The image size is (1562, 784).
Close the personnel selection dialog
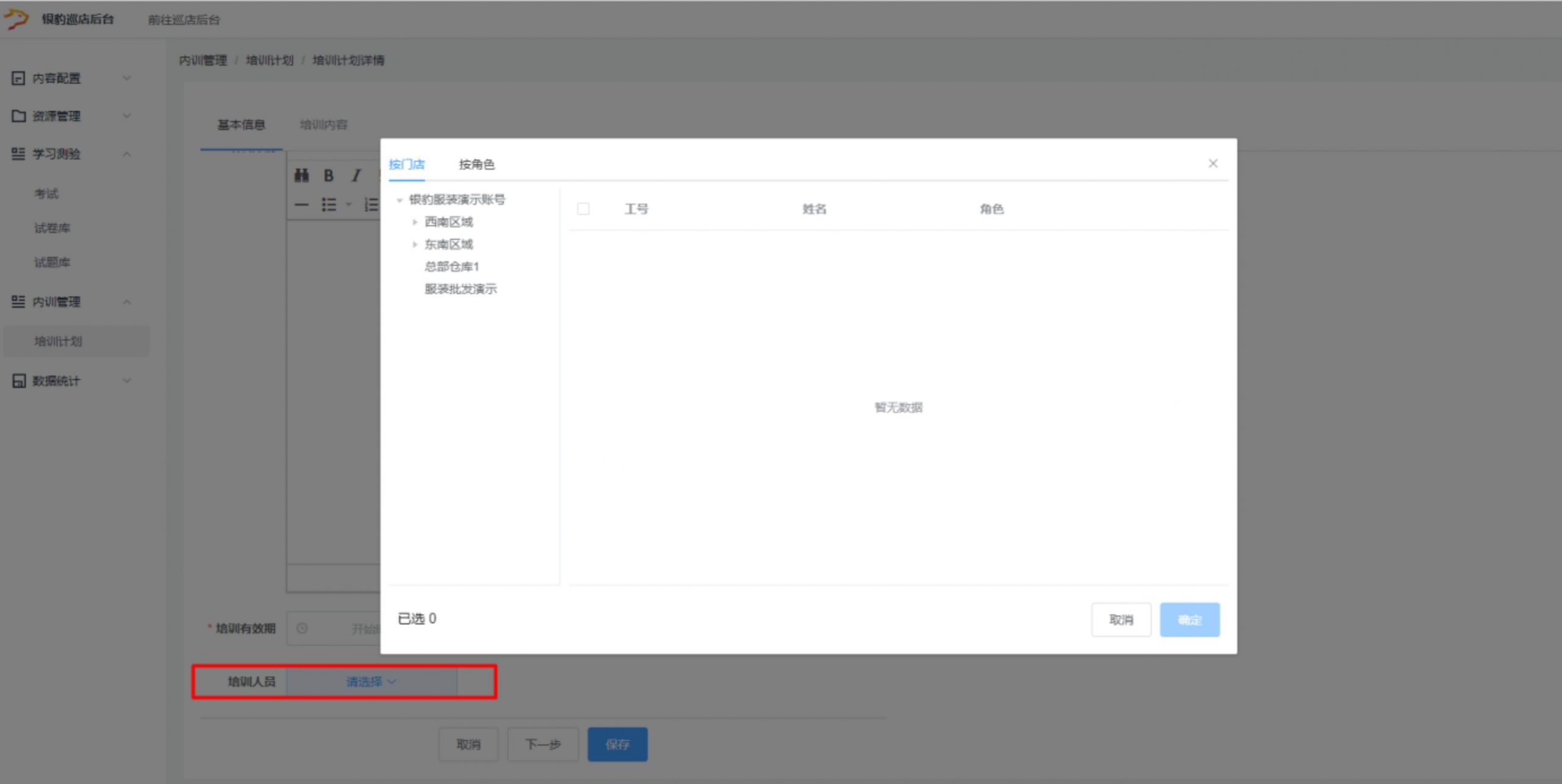[1212, 163]
